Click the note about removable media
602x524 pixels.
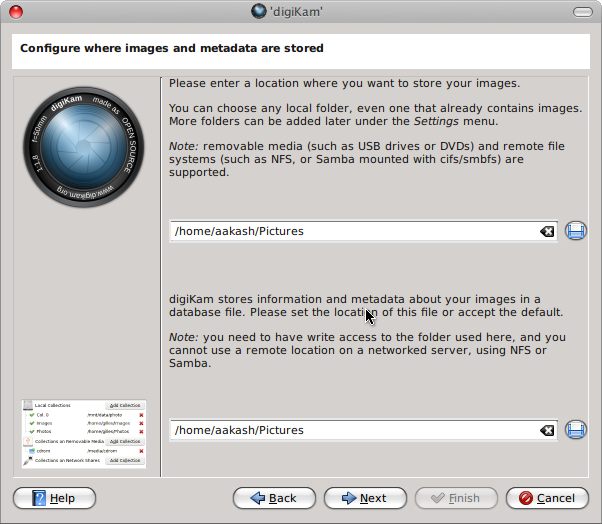click(x=367, y=159)
